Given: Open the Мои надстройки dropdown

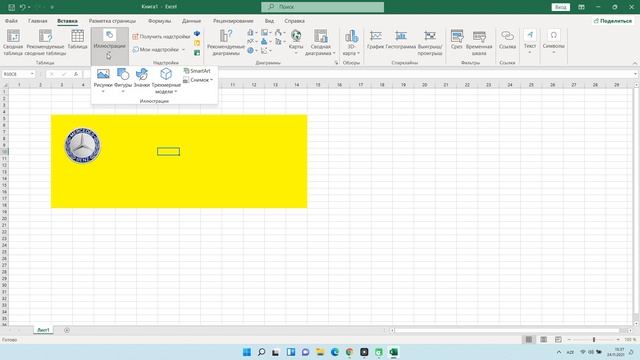Looking at the screenshot, I should coord(159,49).
